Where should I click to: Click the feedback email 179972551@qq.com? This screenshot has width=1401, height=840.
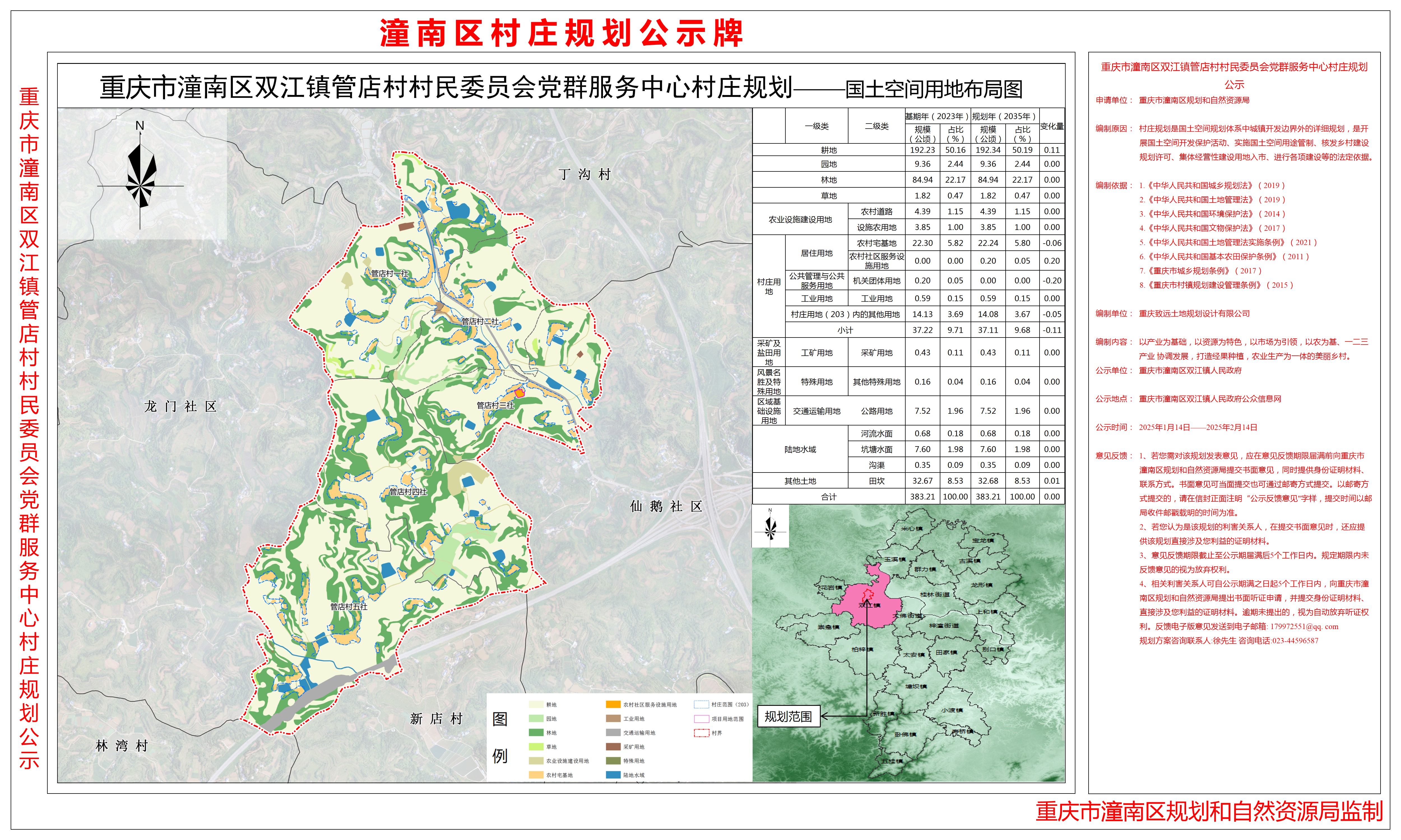1304,627
